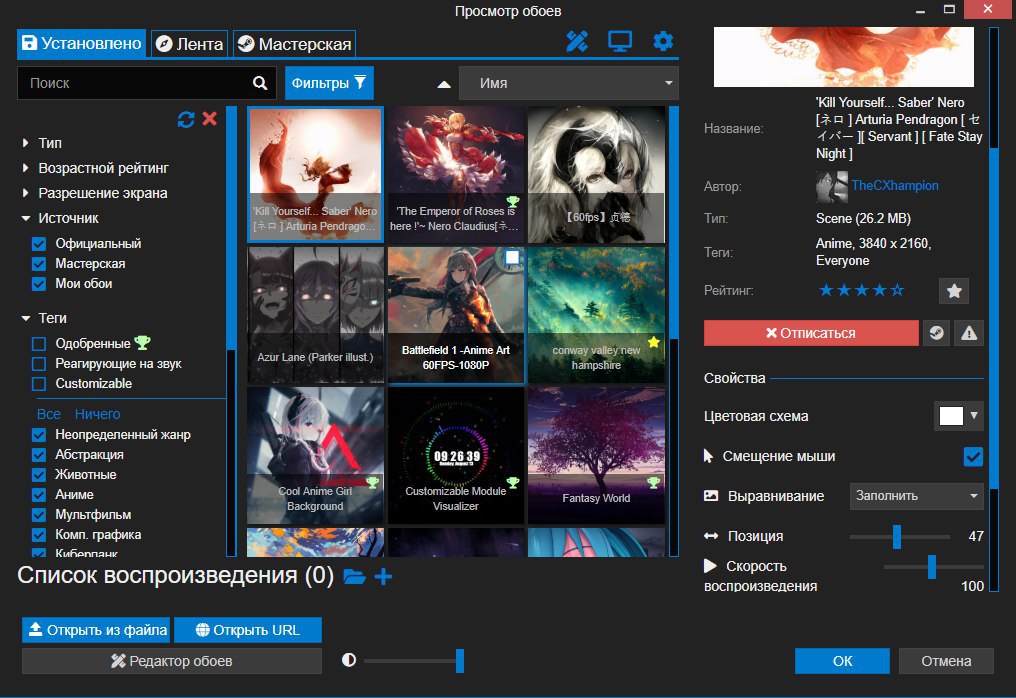Collapse the Теги filter section

43,318
